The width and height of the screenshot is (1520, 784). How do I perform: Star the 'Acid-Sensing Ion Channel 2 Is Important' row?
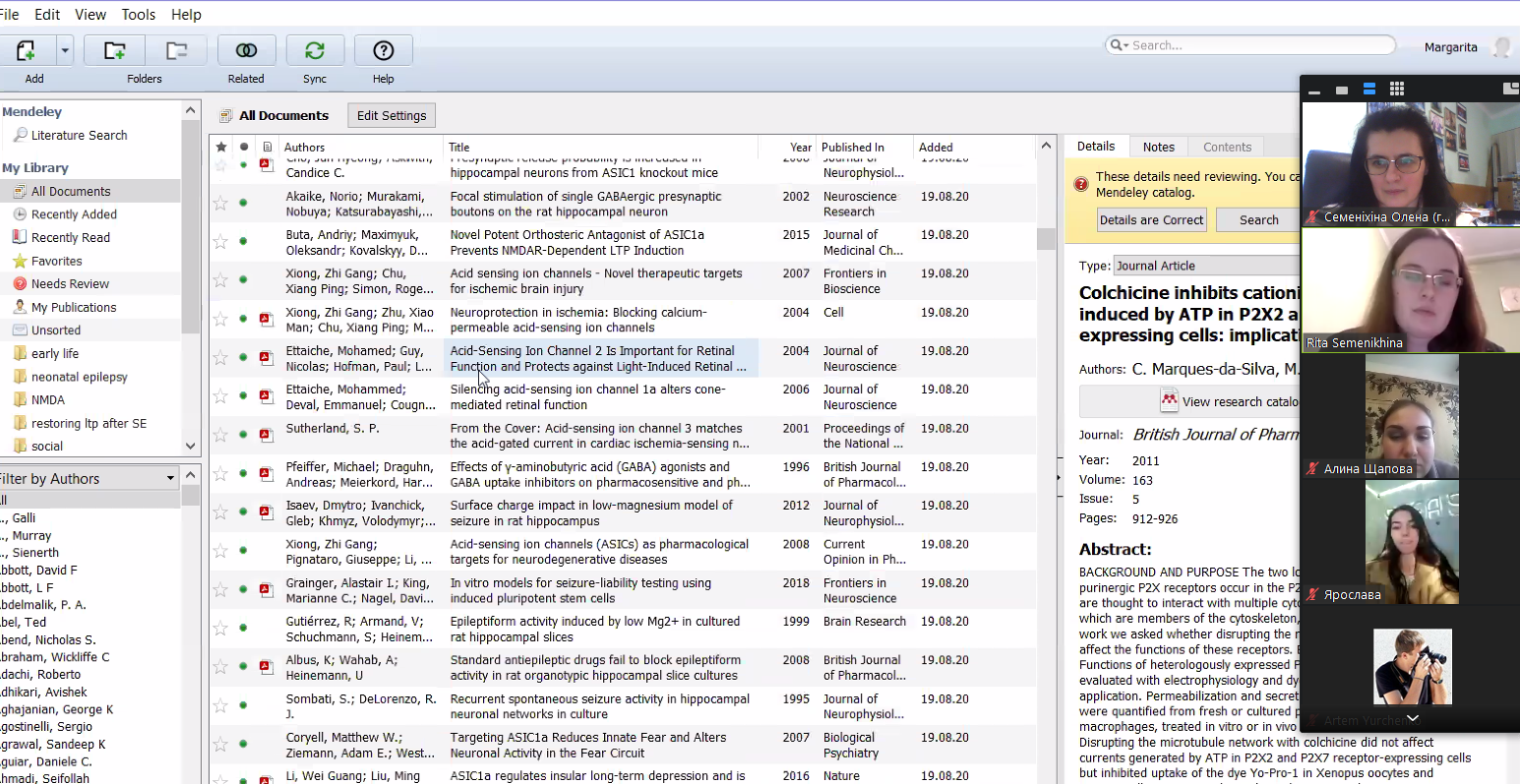click(x=220, y=358)
